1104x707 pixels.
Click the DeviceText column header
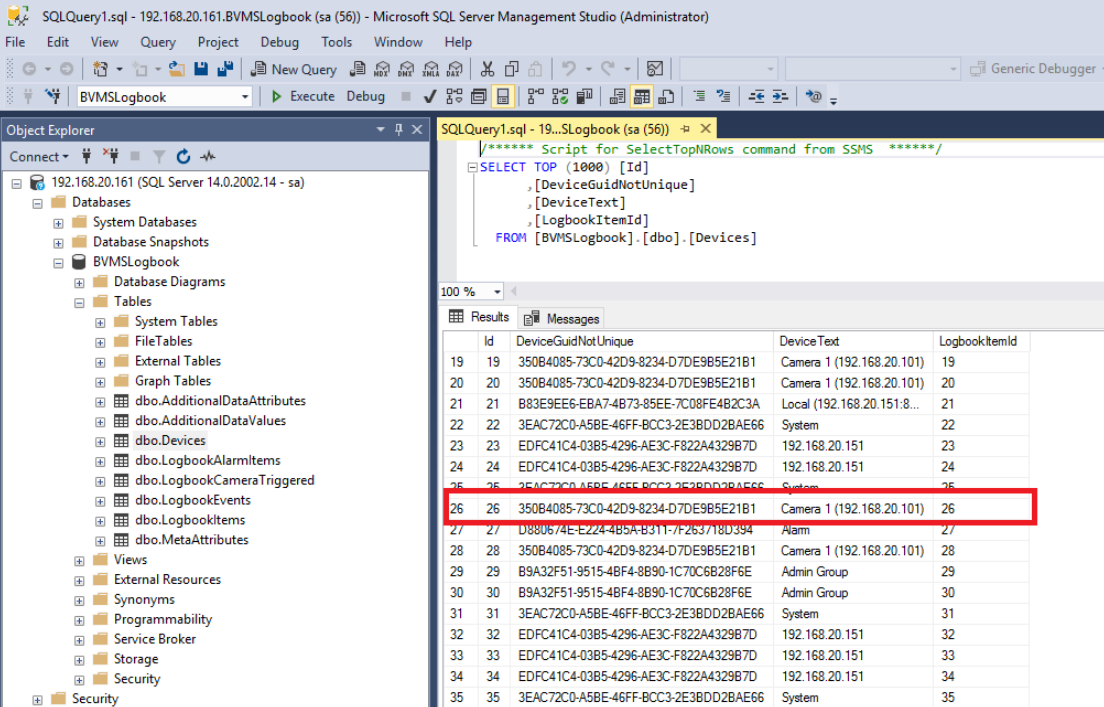(809, 341)
